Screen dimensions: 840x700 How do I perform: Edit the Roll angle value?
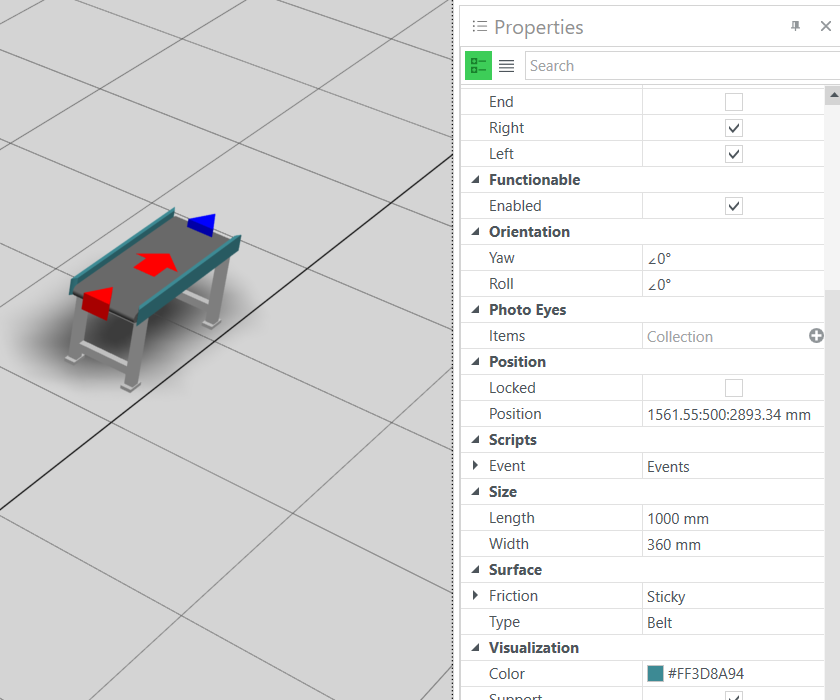click(733, 284)
